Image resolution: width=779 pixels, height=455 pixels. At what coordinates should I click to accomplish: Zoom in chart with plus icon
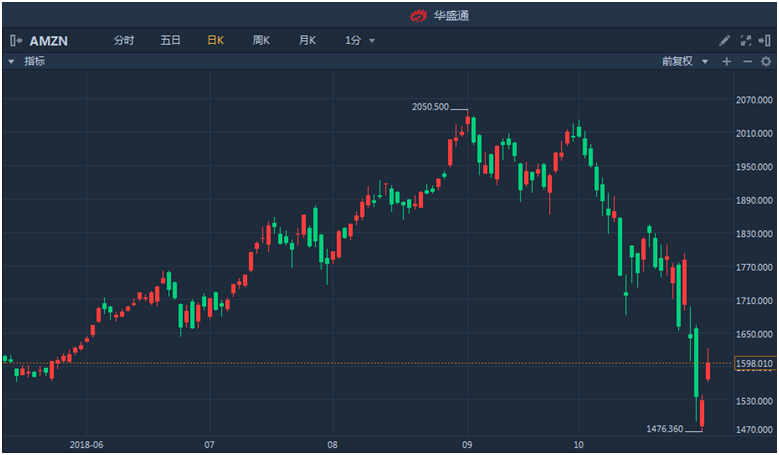pyautogui.click(x=727, y=61)
